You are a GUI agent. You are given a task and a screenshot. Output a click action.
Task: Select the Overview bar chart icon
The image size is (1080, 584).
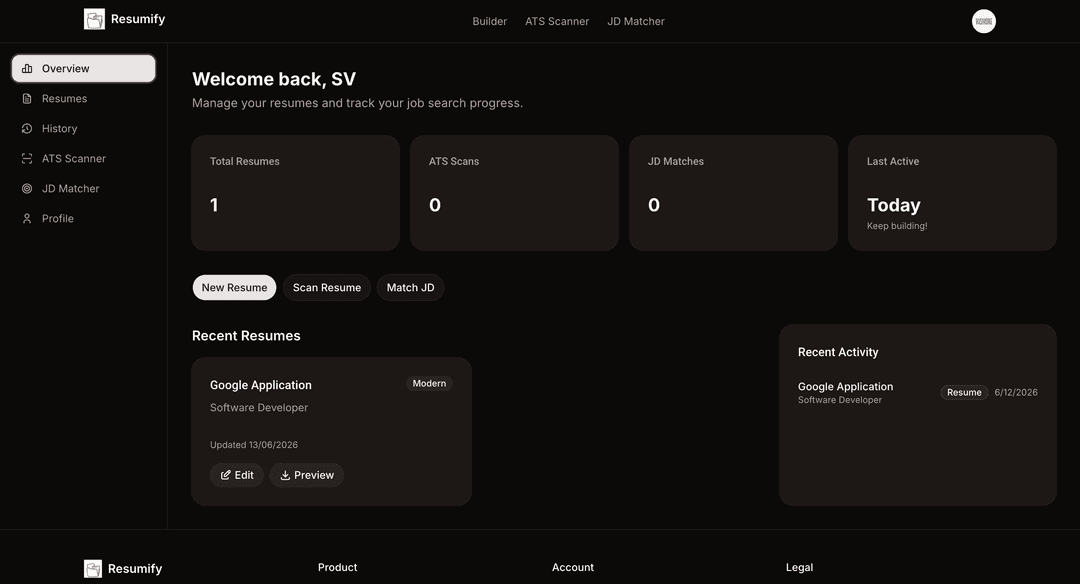pos(27,68)
